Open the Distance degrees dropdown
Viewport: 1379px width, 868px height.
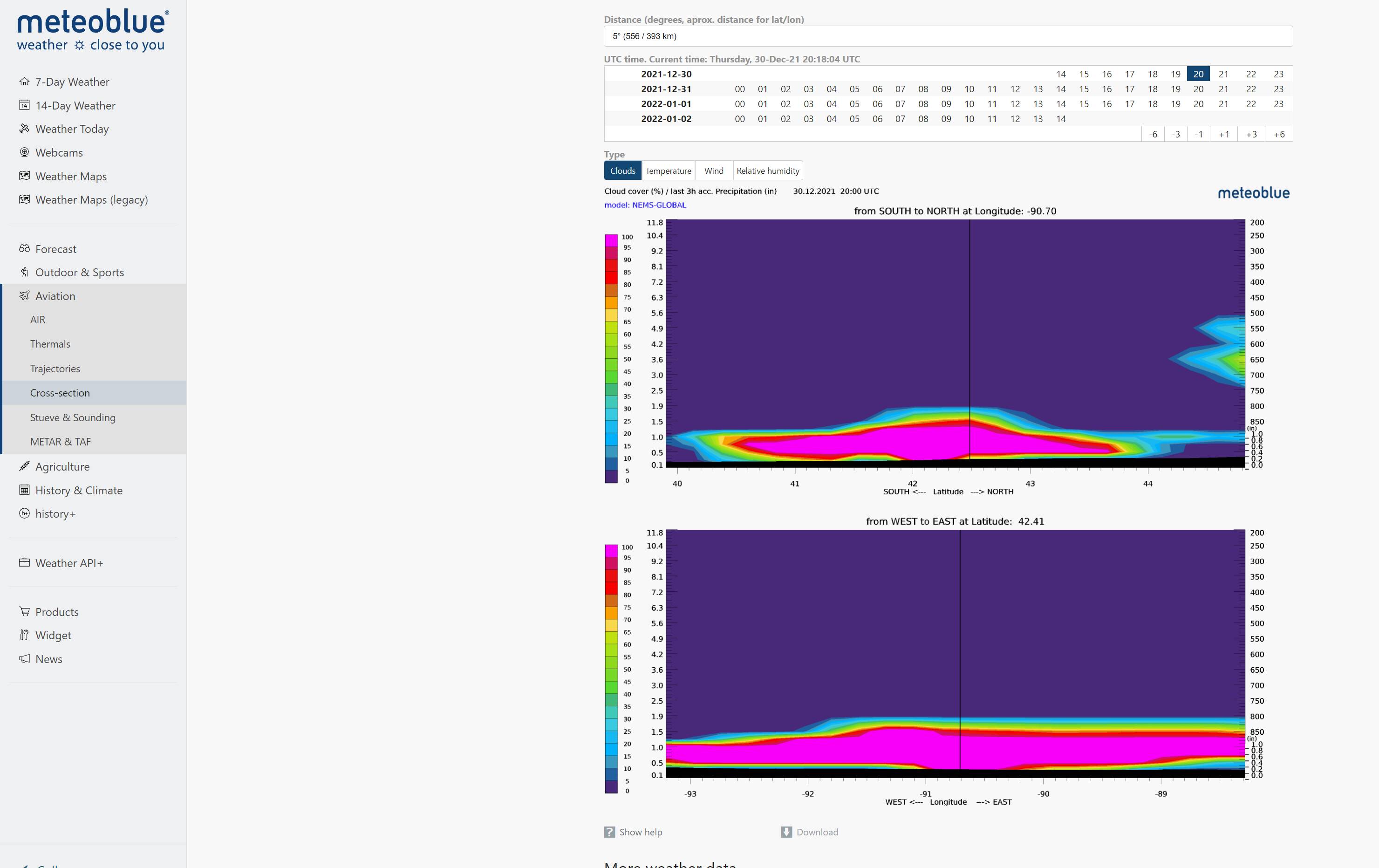[x=948, y=36]
